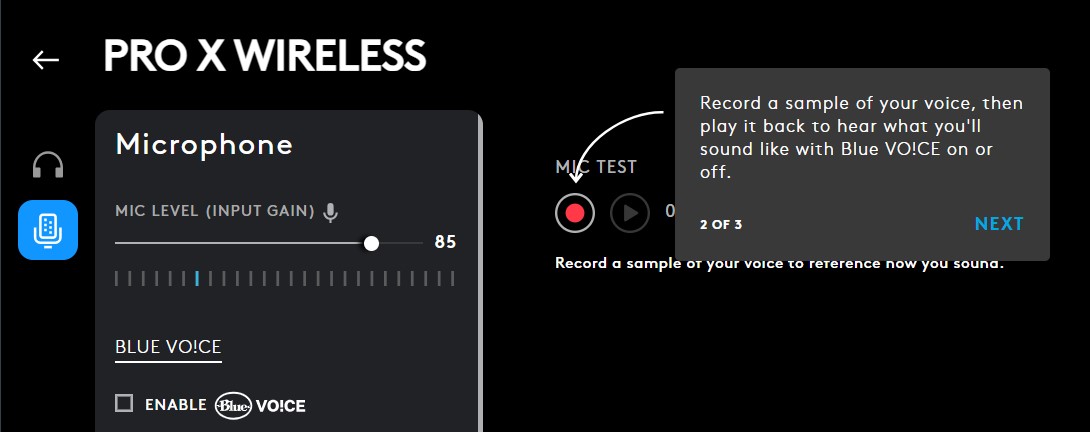The height and width of the screenshot is (432, 1090).
Task: Start recording with the red record button
Action: (x=575, y=213)
